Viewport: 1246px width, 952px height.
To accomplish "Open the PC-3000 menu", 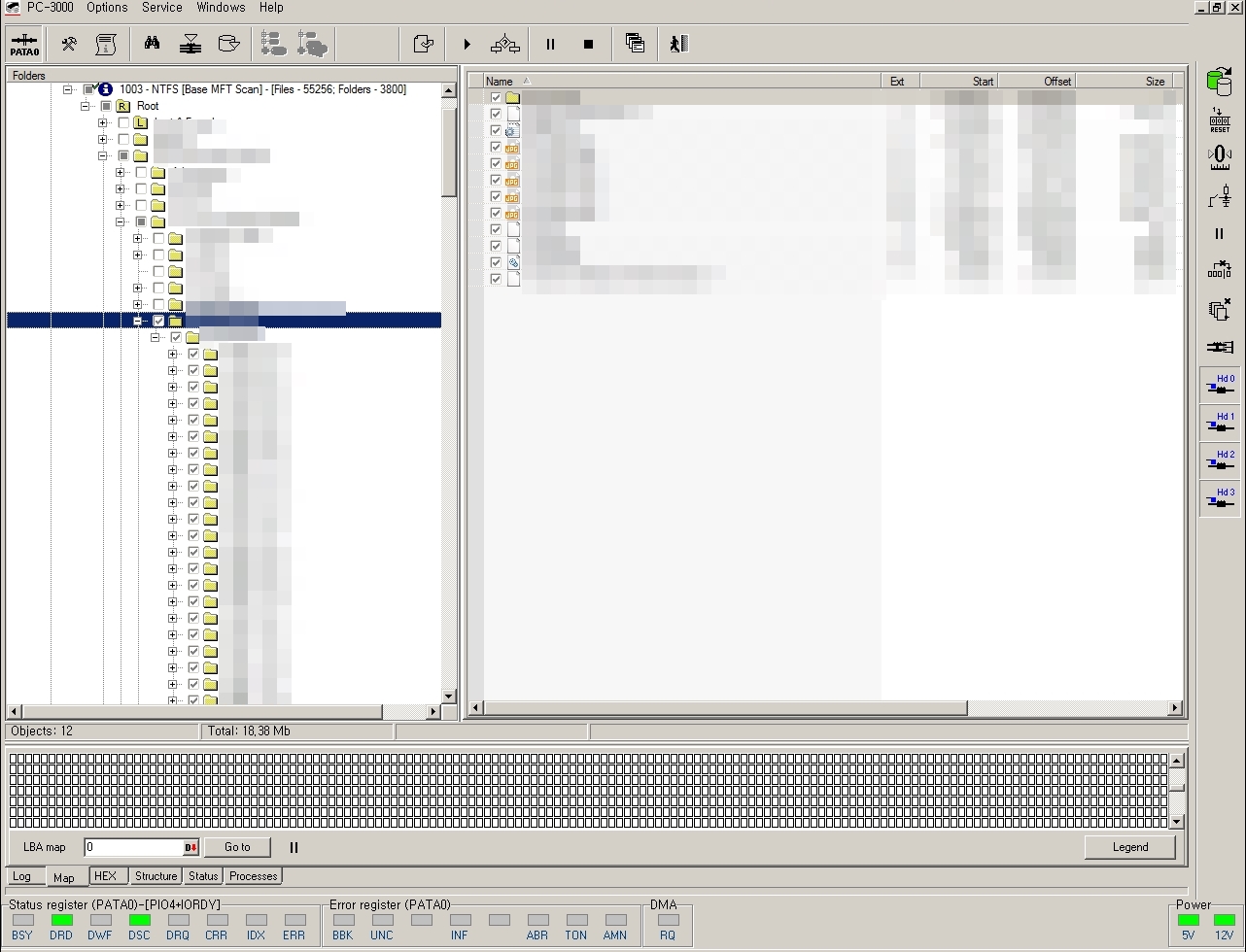I will (50, 7).
